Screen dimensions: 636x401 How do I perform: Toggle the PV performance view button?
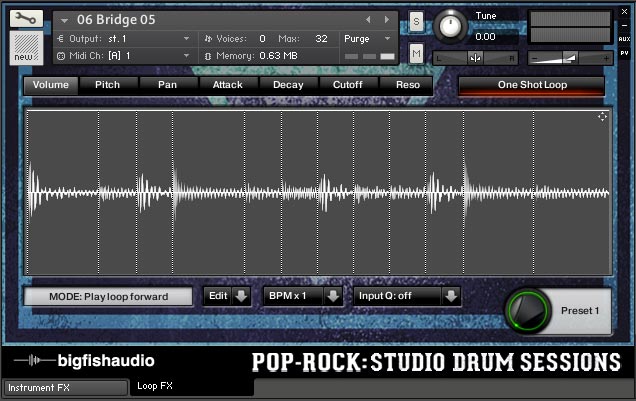(x=624, y=53)
